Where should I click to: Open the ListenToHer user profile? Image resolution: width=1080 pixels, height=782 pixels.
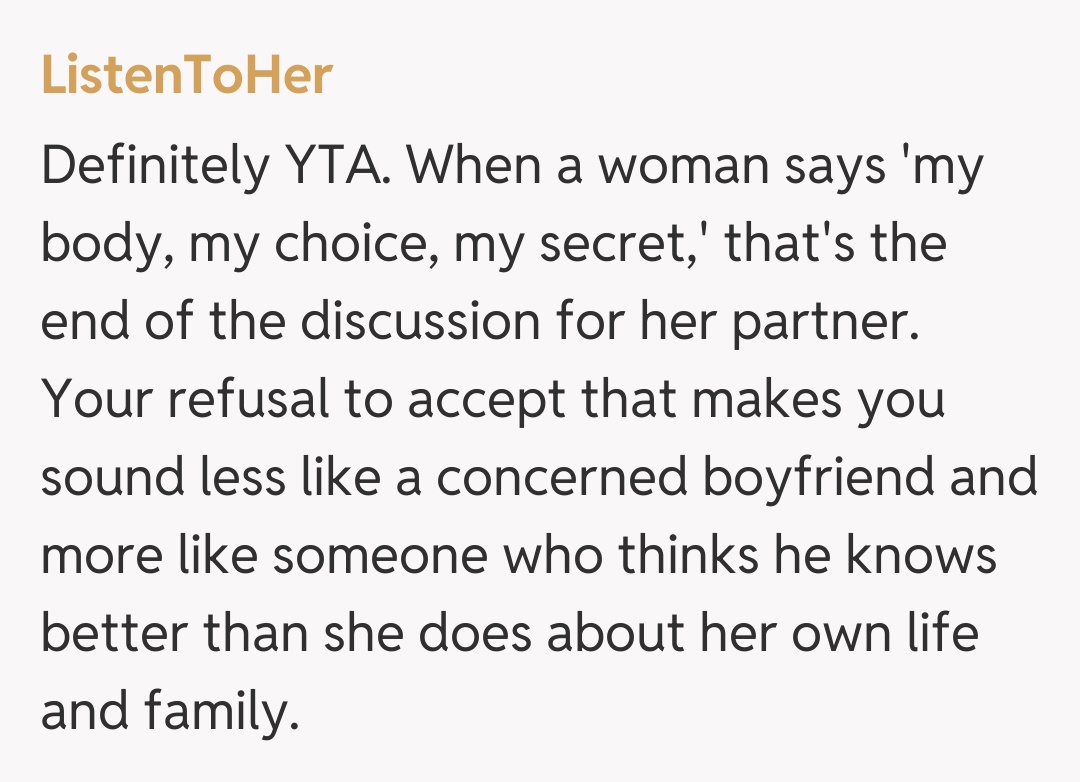click(186, 76)
